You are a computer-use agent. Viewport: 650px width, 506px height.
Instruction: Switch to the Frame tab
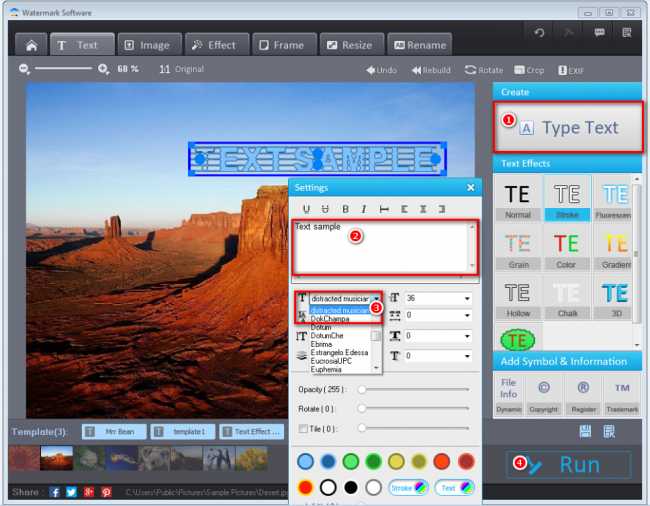[x=284, y=45]
